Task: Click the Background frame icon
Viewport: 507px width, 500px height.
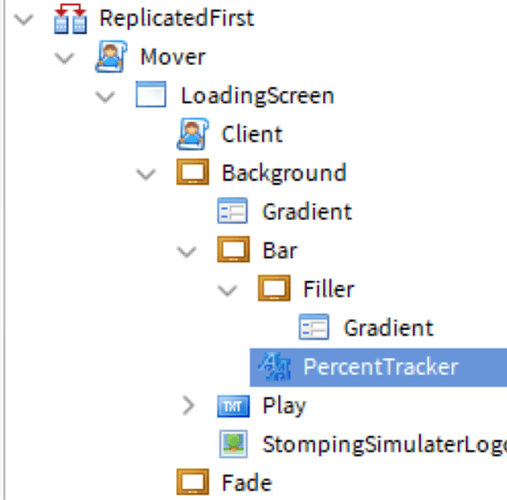Action: point(193,172)
